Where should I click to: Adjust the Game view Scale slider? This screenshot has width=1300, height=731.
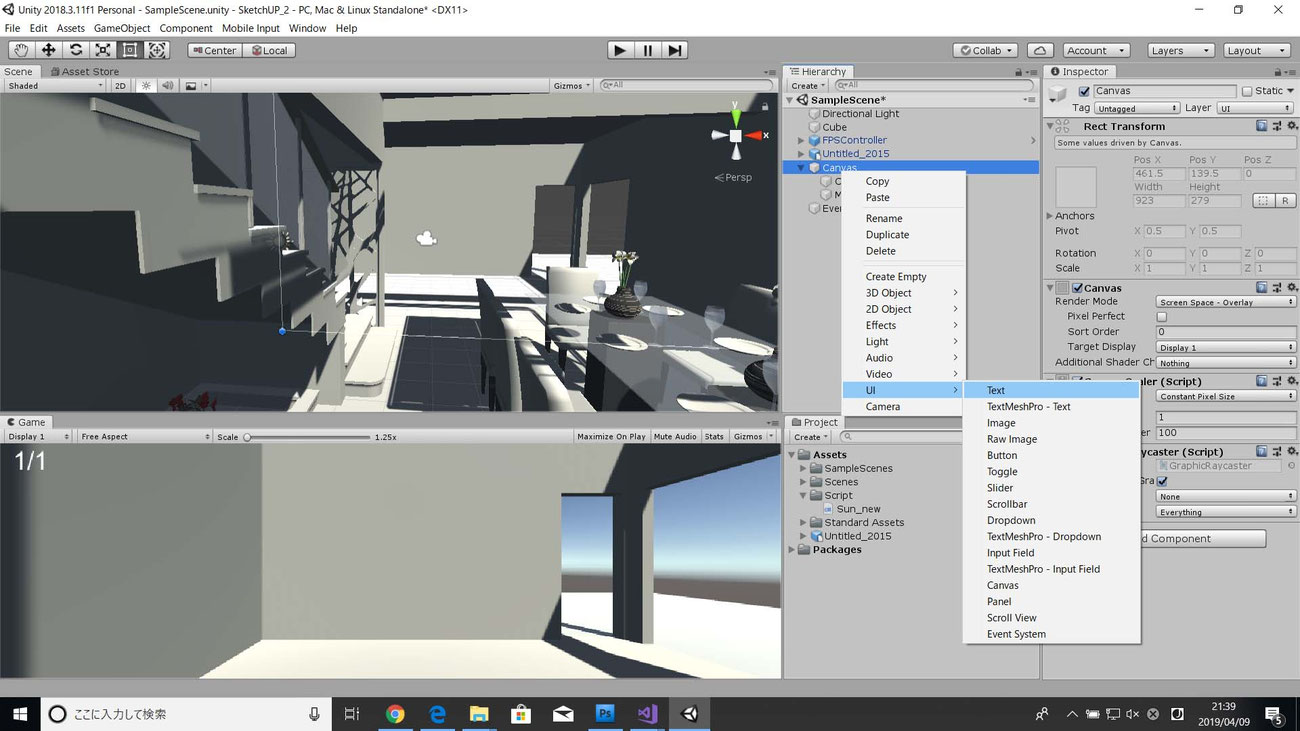coord(248,437)
